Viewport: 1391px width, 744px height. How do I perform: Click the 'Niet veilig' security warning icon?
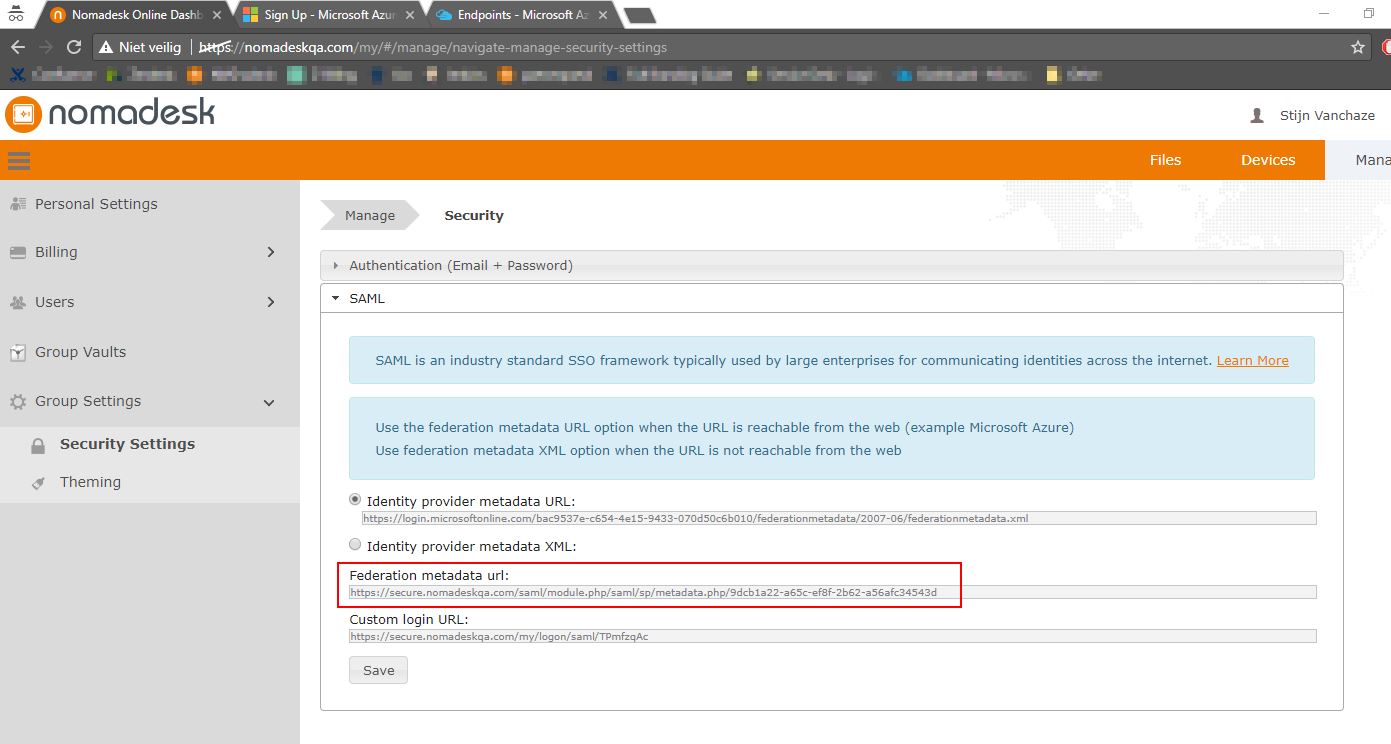[106, 47]
